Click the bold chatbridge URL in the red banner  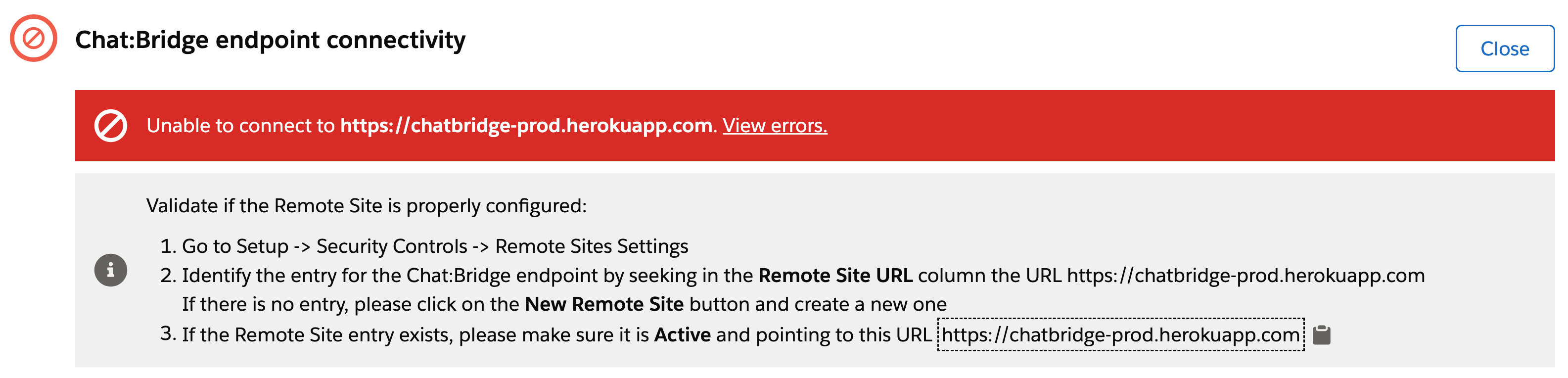pos(526,126)
